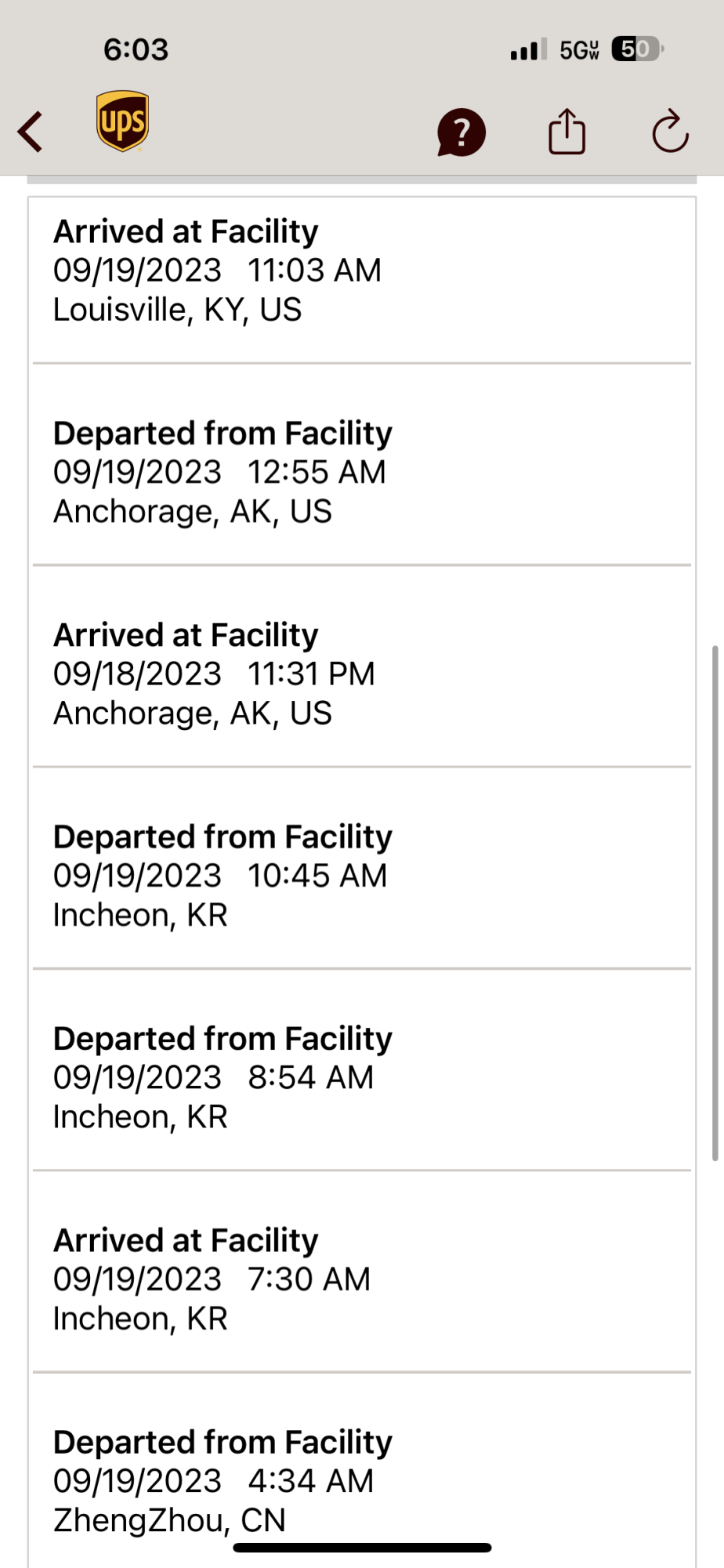Open the help chat question icon
Screen dimensions: 724x1568
461,132
